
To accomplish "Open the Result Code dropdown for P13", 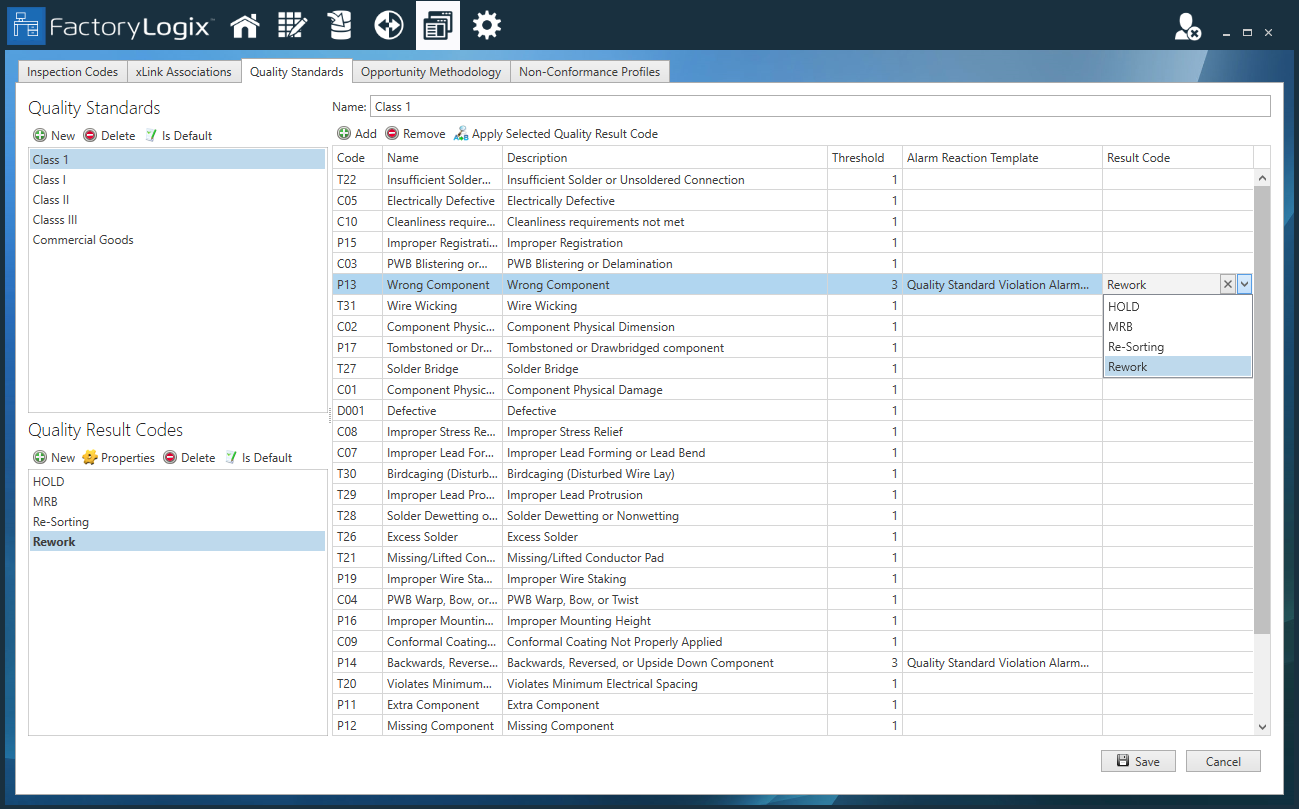I will [1243, 283].
